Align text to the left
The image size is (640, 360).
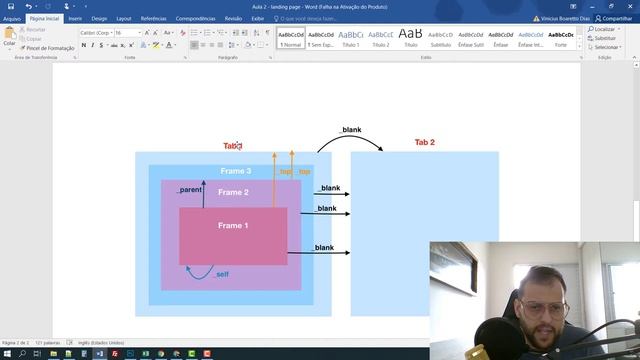[194, 45]
